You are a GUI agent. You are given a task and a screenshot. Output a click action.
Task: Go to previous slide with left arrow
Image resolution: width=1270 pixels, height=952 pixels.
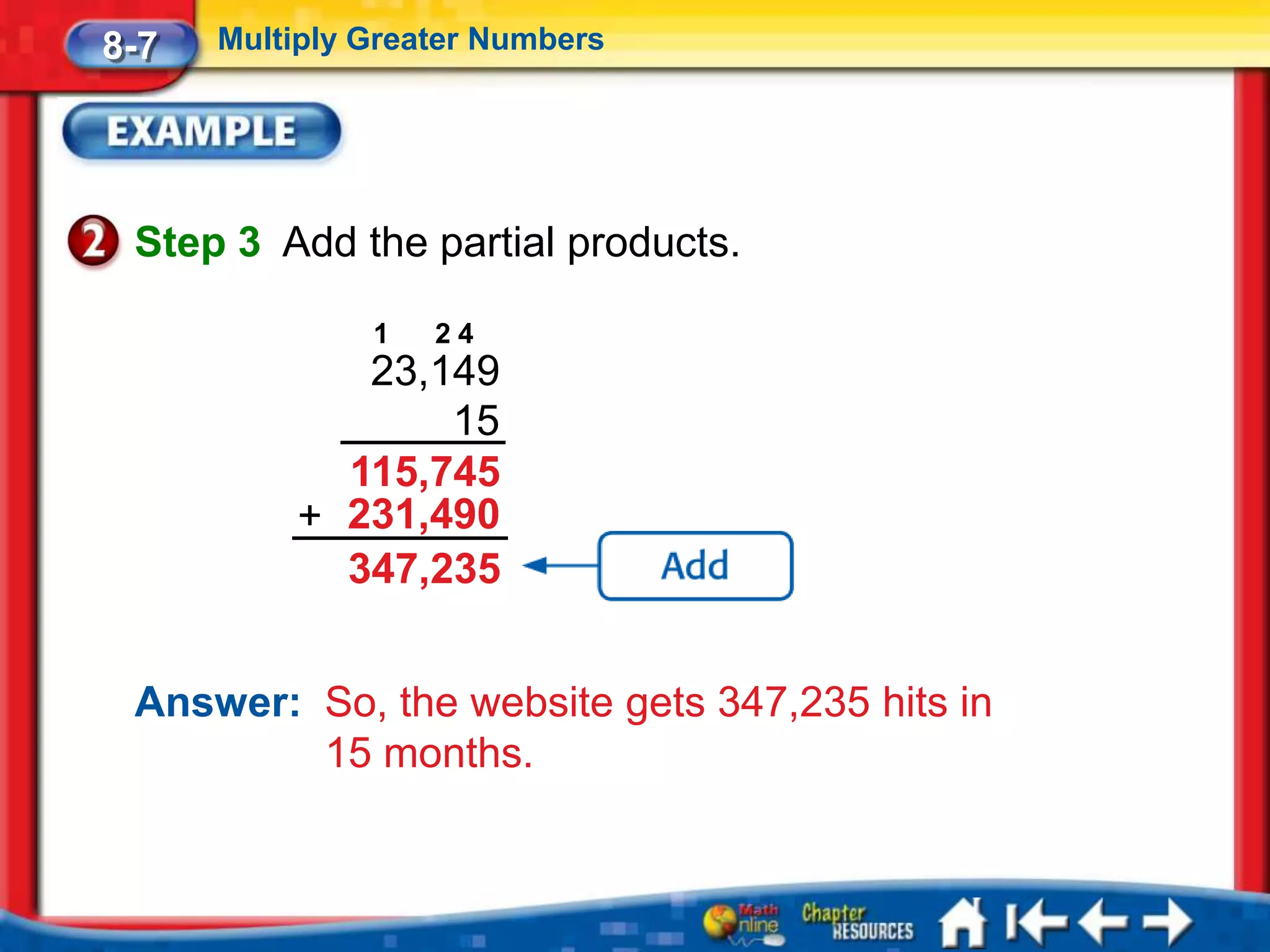coord(1103,923)
